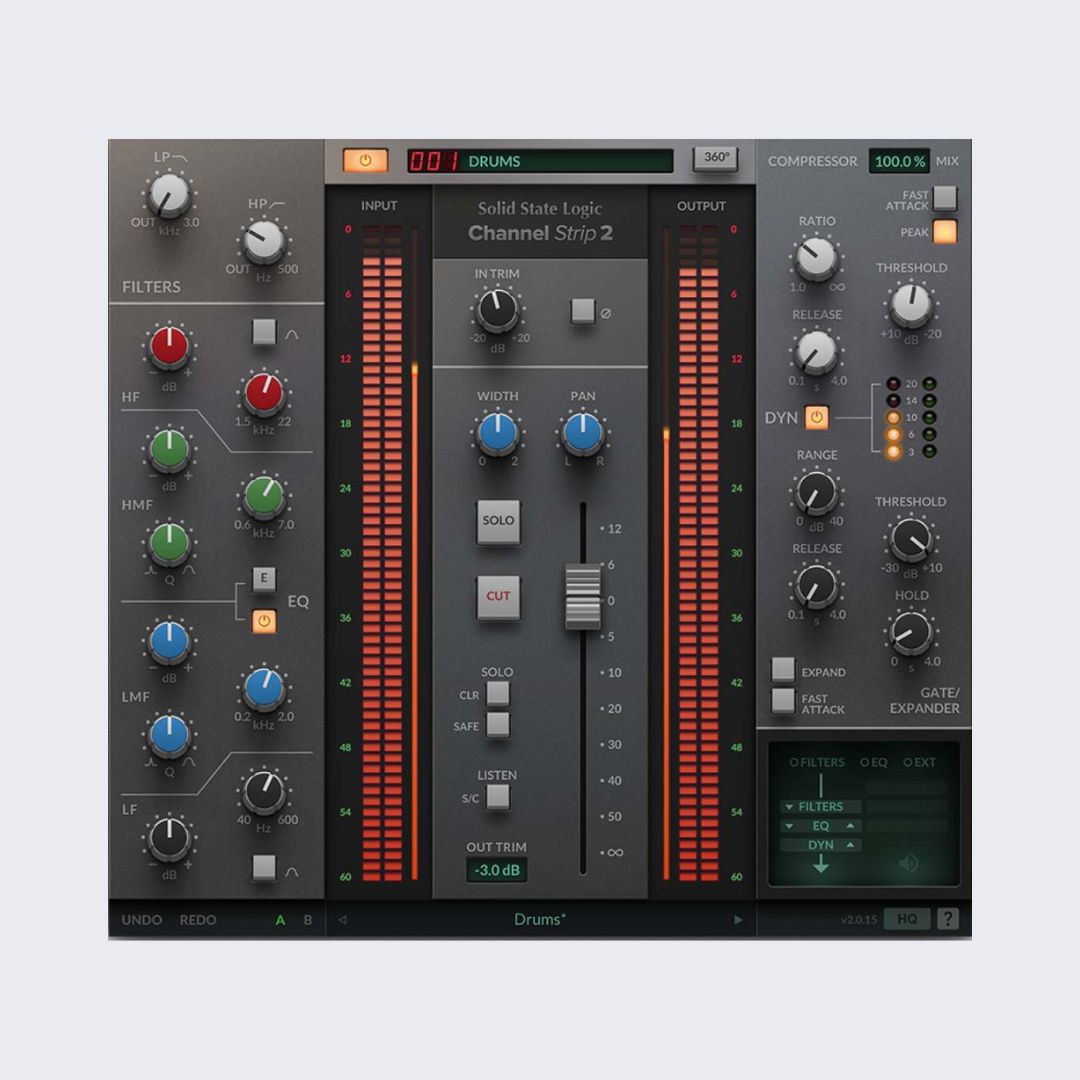Click the compressor MIX 100.0 % field
The image size is (1080, 1080).
point(899,161)
